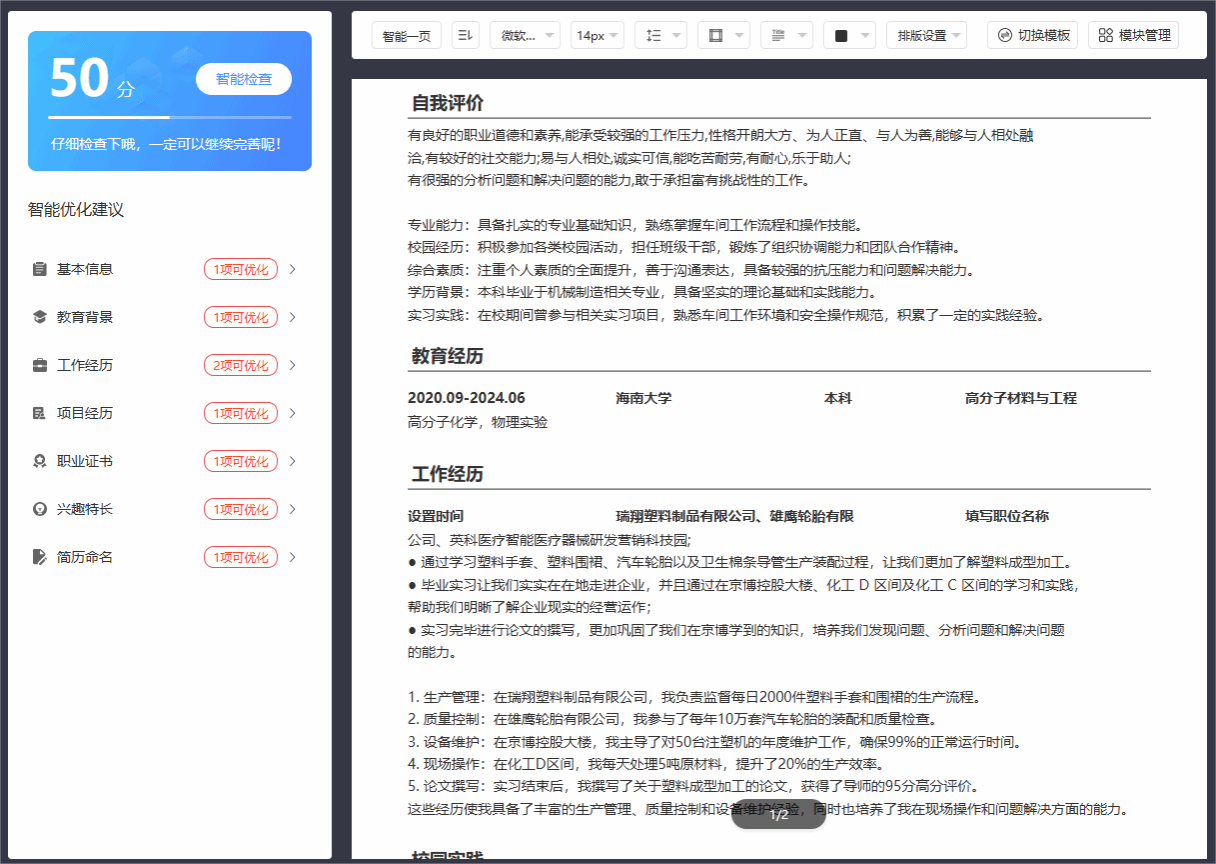The width and height of the screenshot is (1216, 864).
Task: Open the line spacing dropdown
Action: click(x=660, y=35)
